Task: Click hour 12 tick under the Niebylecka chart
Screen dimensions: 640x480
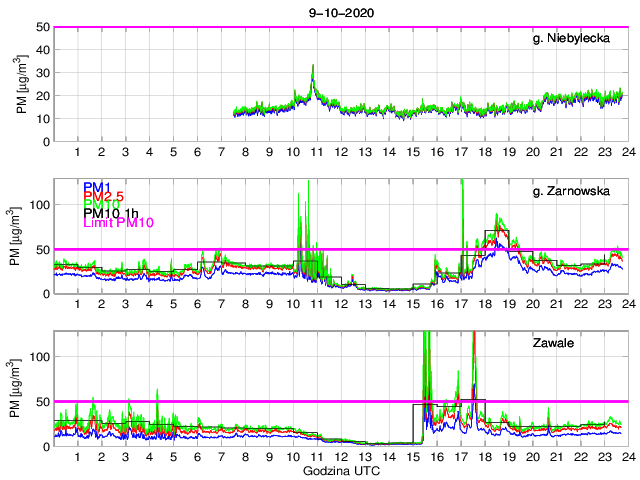Action: tap(341, 152)
